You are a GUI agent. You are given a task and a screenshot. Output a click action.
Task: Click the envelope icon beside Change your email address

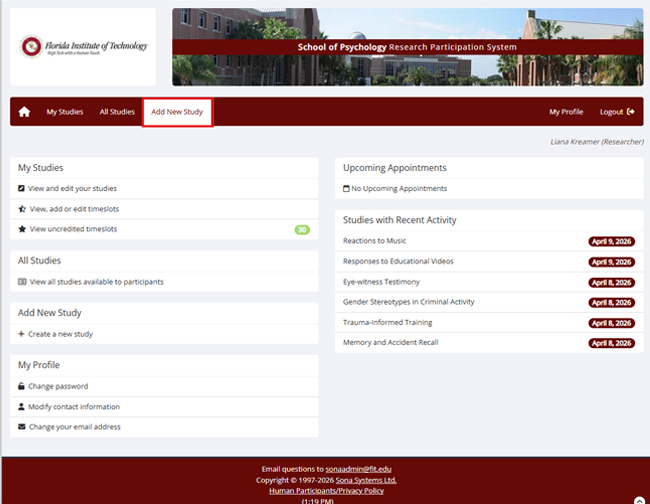[x=22, y=427]
